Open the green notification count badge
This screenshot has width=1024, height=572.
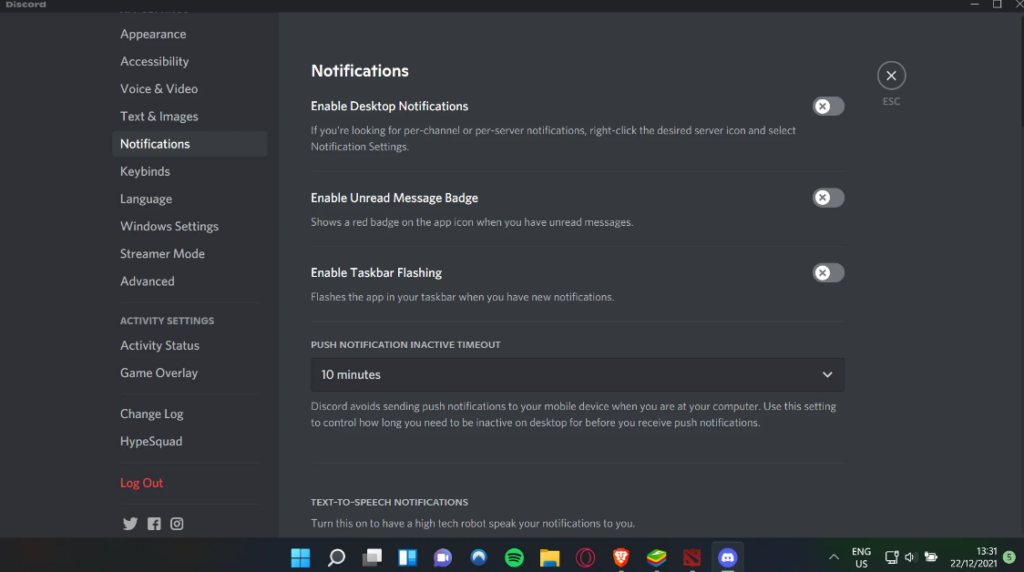1010,558
